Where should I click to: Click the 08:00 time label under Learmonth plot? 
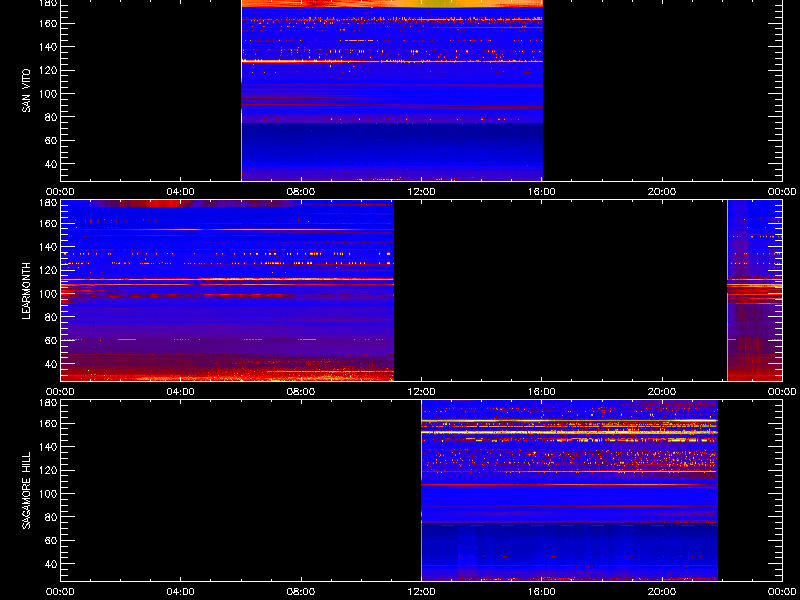tap(301, 392)
